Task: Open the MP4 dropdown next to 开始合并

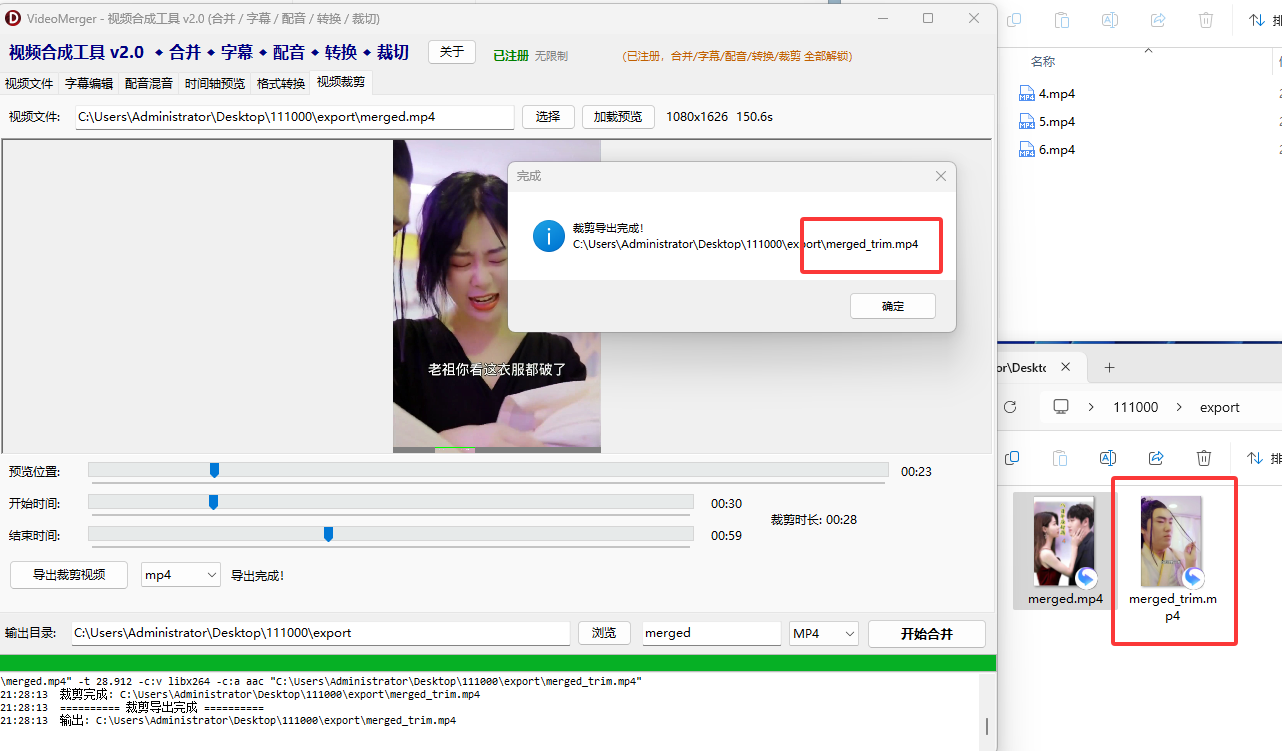Action: (x=823, y=633)
